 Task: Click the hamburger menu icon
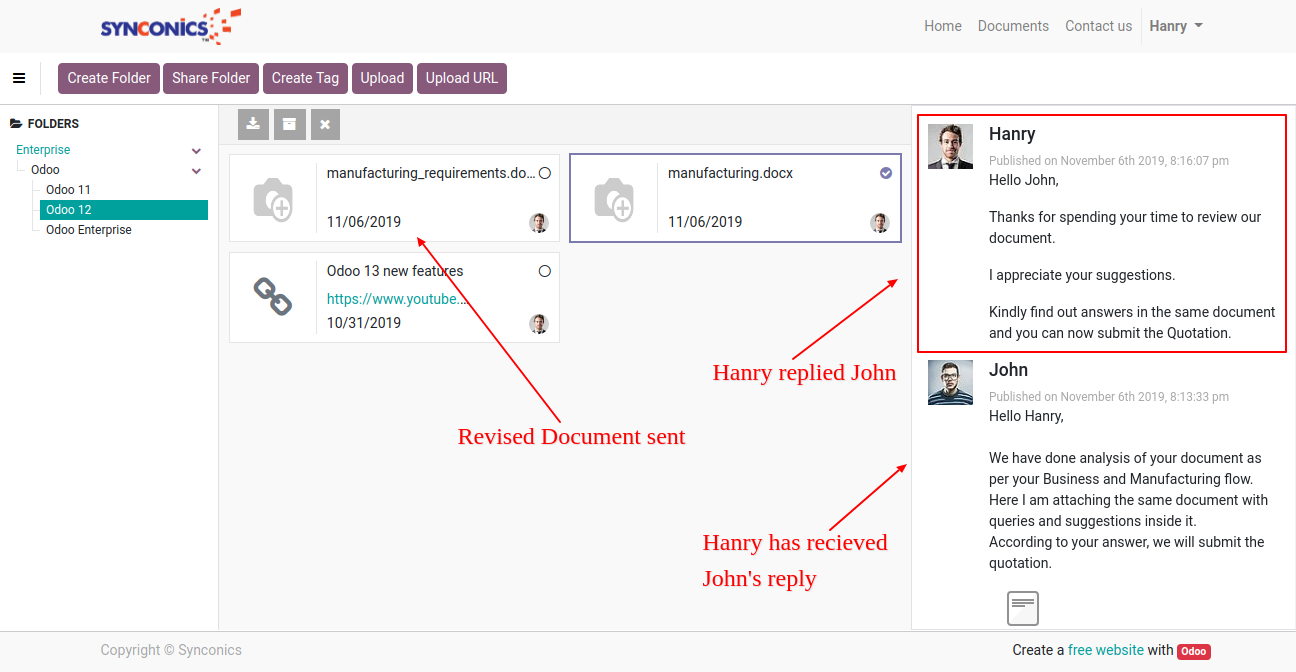[19, 78]
